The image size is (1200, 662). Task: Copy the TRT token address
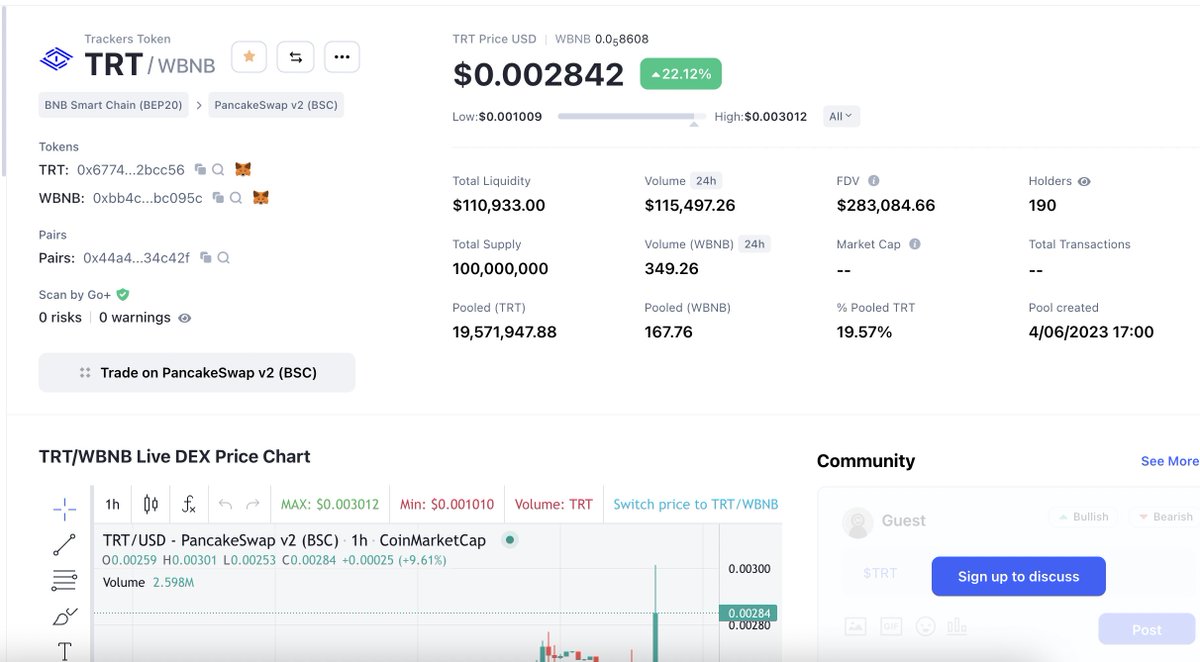(x=200, y=170)
